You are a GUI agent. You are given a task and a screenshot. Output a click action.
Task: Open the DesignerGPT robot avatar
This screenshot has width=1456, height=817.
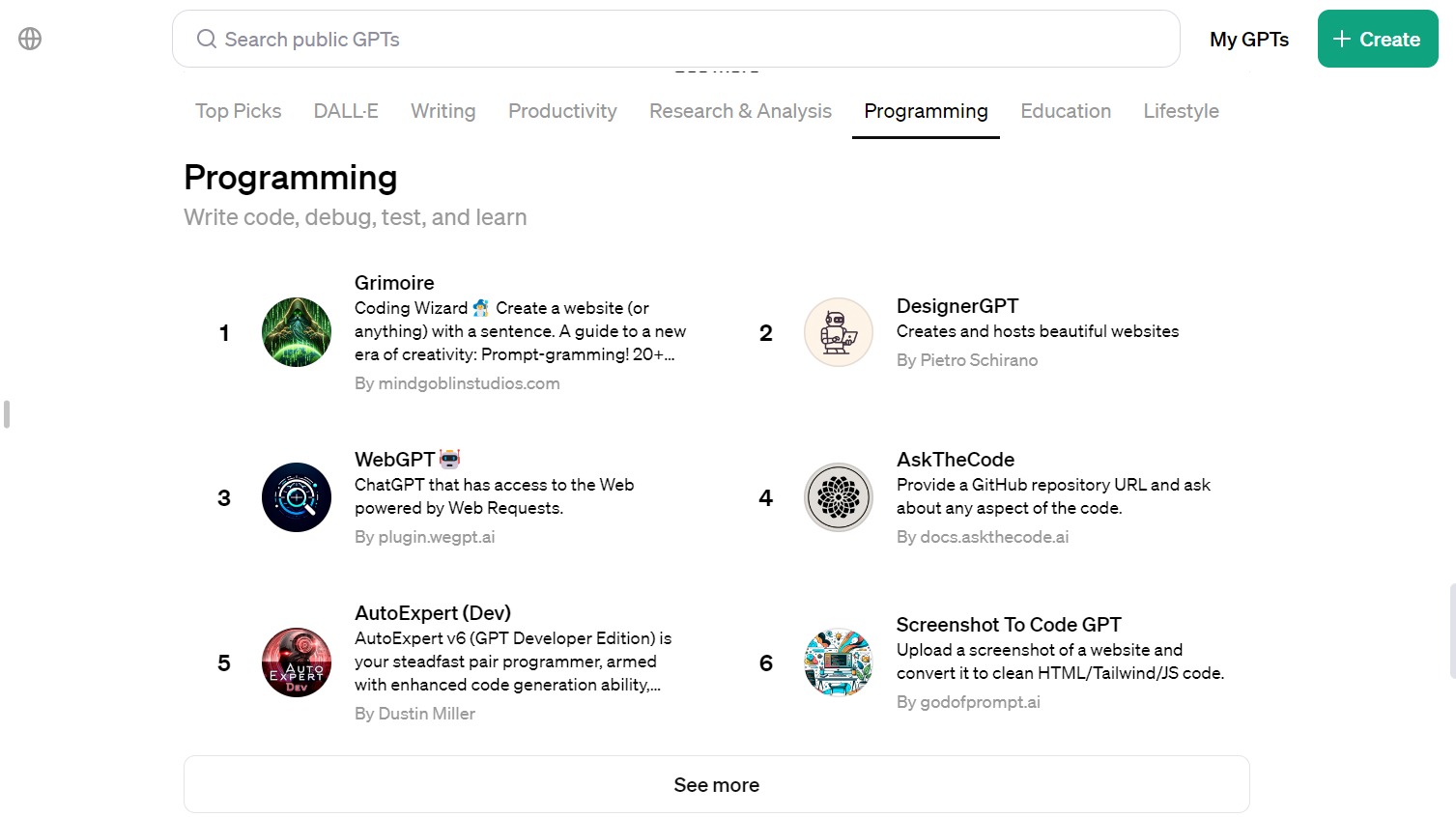[x=839, y=332]
